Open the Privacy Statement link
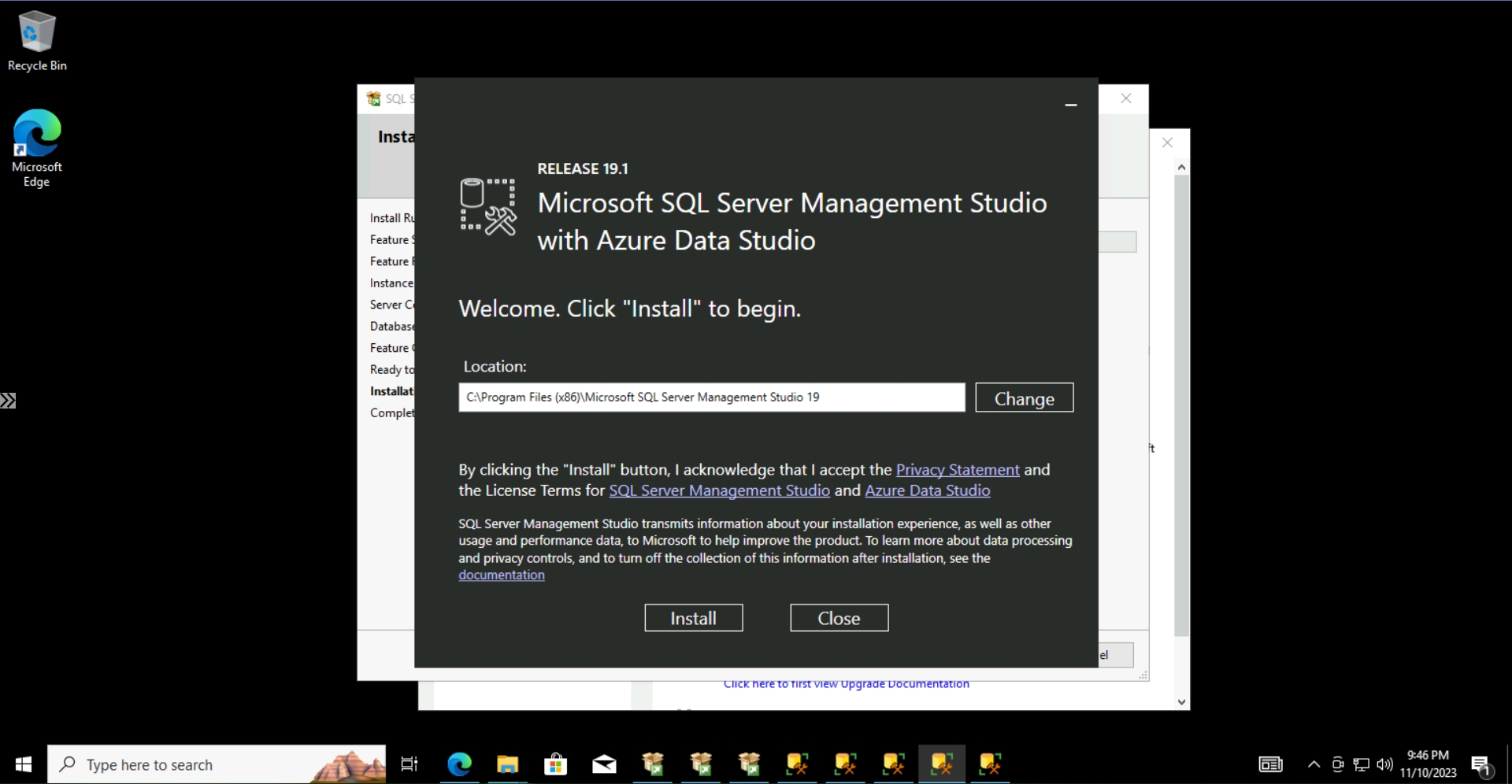The image size is (1512, 784). (958, 470)
